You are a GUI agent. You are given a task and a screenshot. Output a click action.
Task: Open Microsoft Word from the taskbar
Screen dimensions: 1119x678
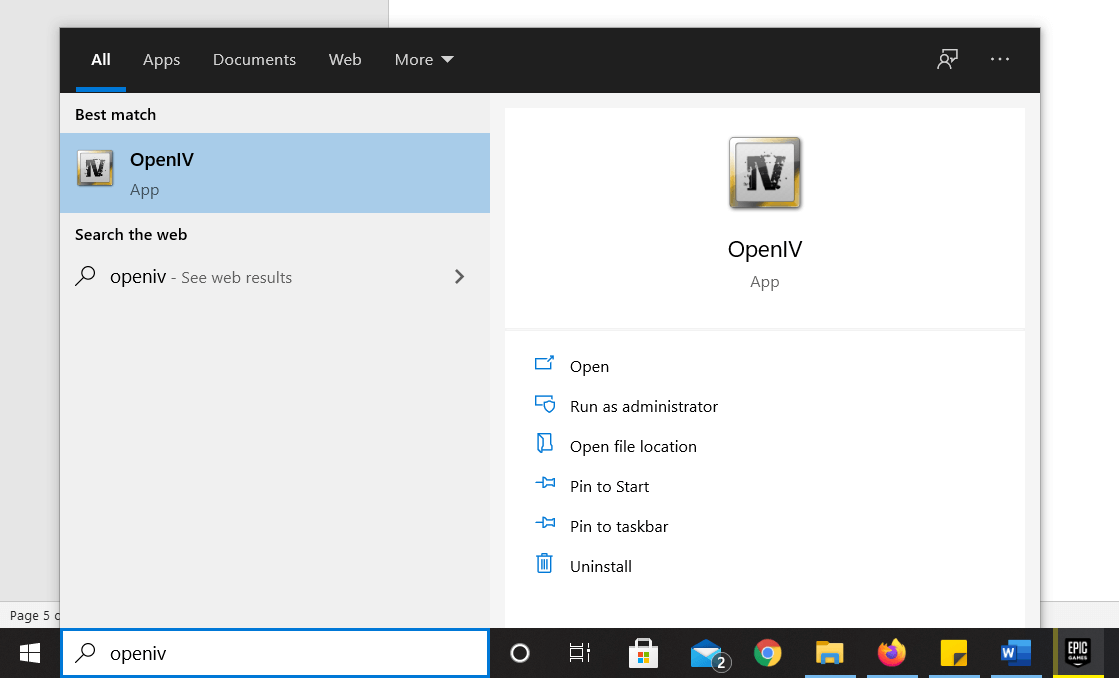[1015, 653]
